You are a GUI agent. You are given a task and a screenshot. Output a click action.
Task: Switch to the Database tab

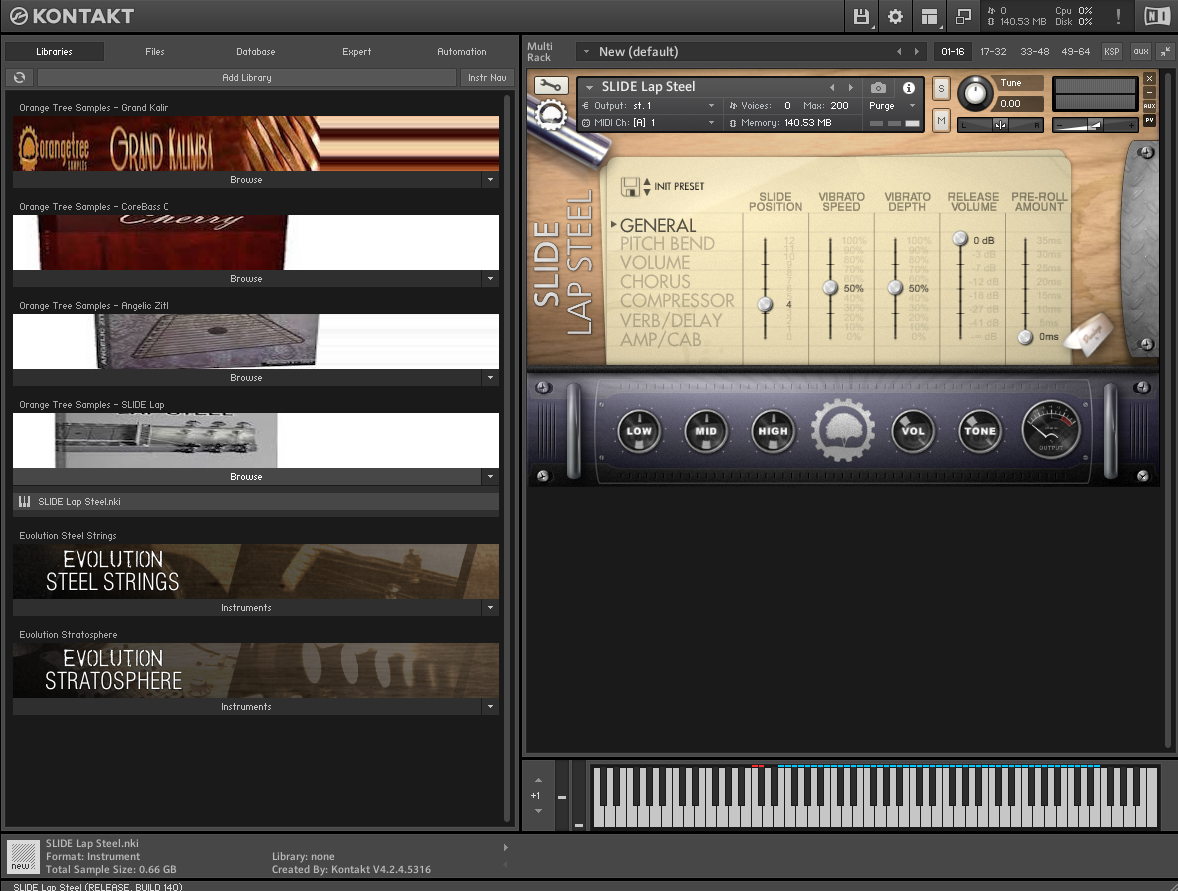click(x=255, y=52)
